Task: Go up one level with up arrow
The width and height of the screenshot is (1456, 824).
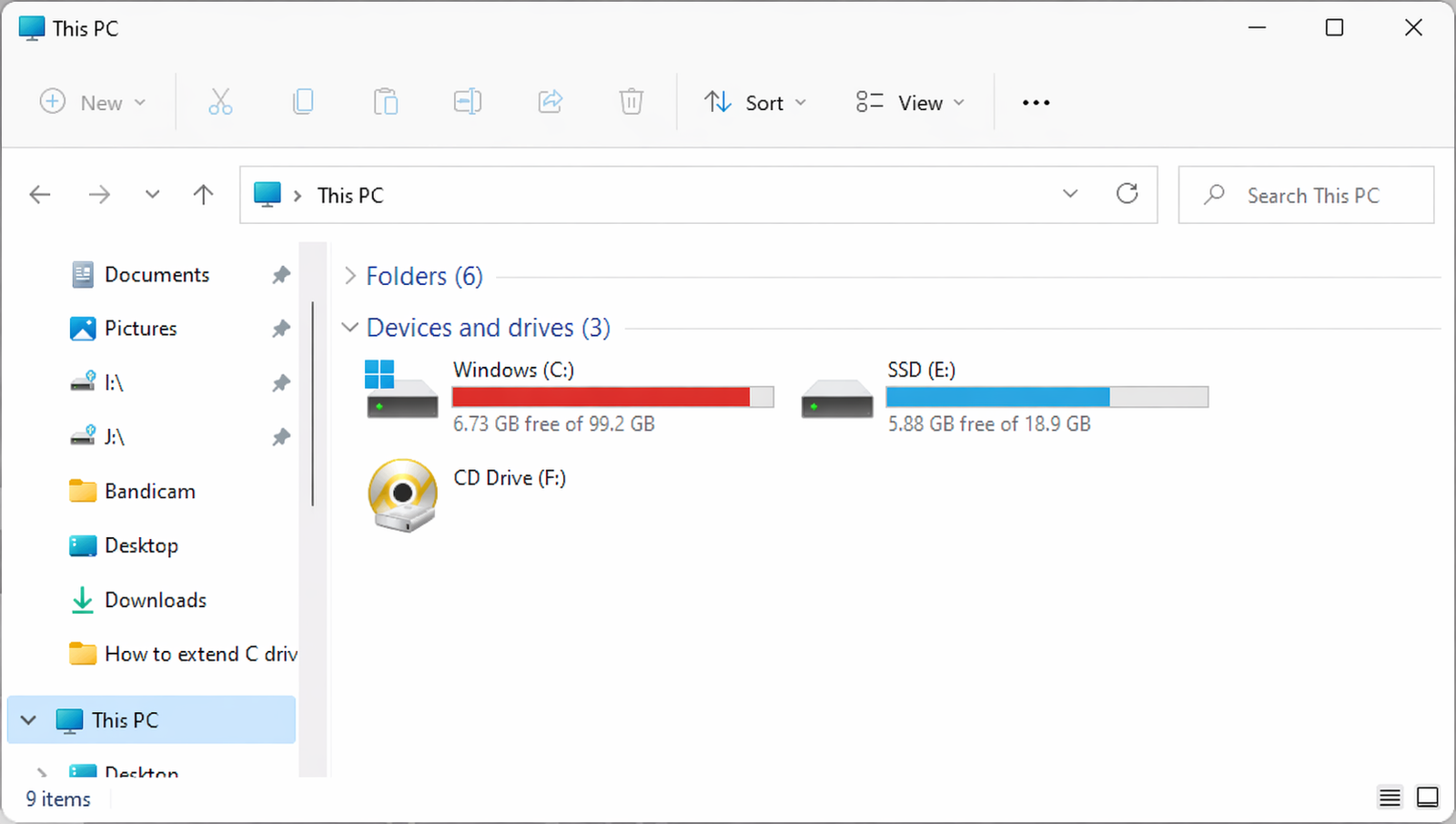Action: point(204,194)
